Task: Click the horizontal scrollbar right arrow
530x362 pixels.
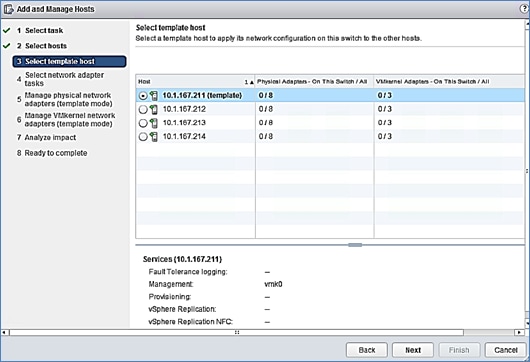Action: pos(520,333)
